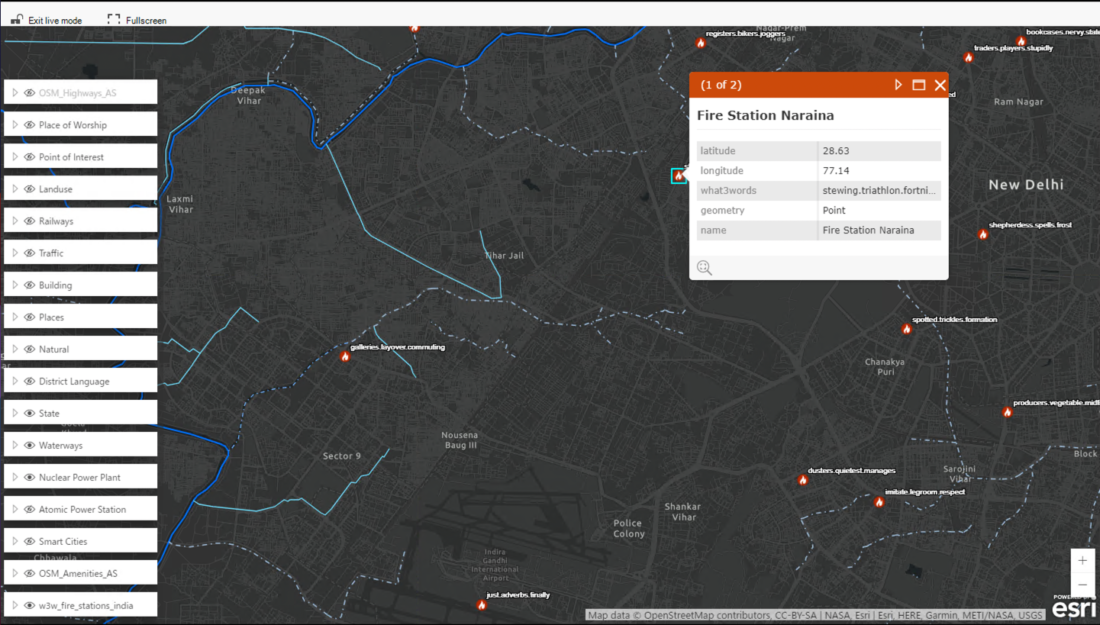
Task: Select the highlighted fire station marker
Action: click(678, 176)
